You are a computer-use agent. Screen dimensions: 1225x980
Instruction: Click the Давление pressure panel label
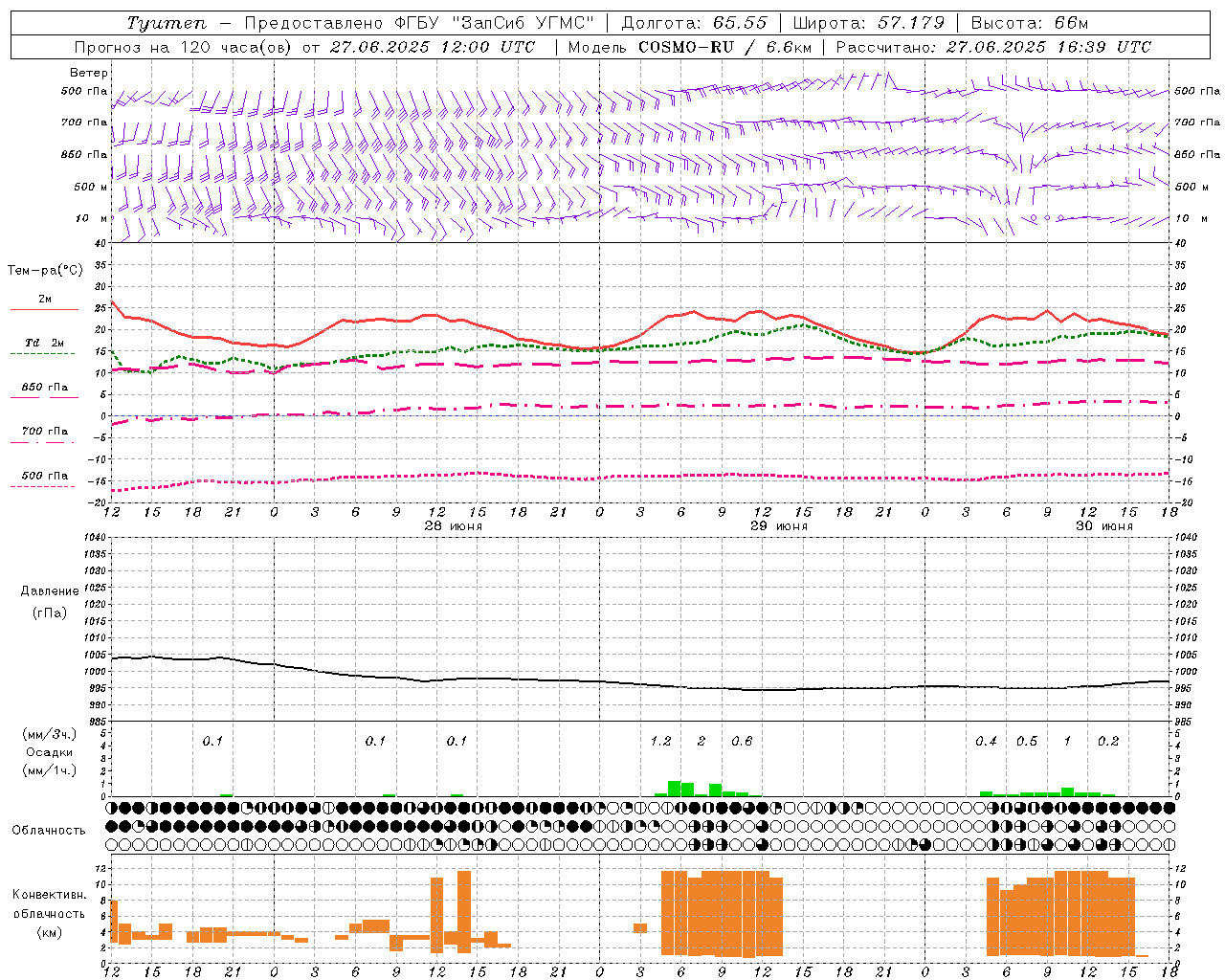pyautogui.click(x=50, y=591)
